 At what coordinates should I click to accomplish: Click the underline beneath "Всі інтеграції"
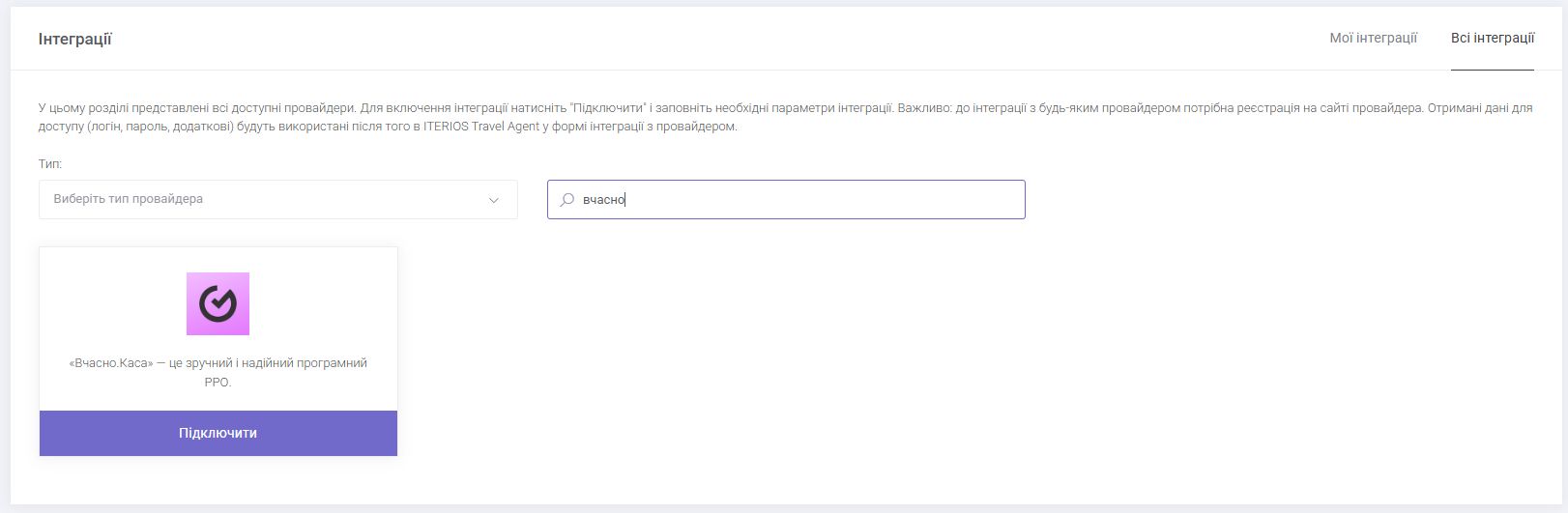pyautogui.click(x=1492, y=70)
